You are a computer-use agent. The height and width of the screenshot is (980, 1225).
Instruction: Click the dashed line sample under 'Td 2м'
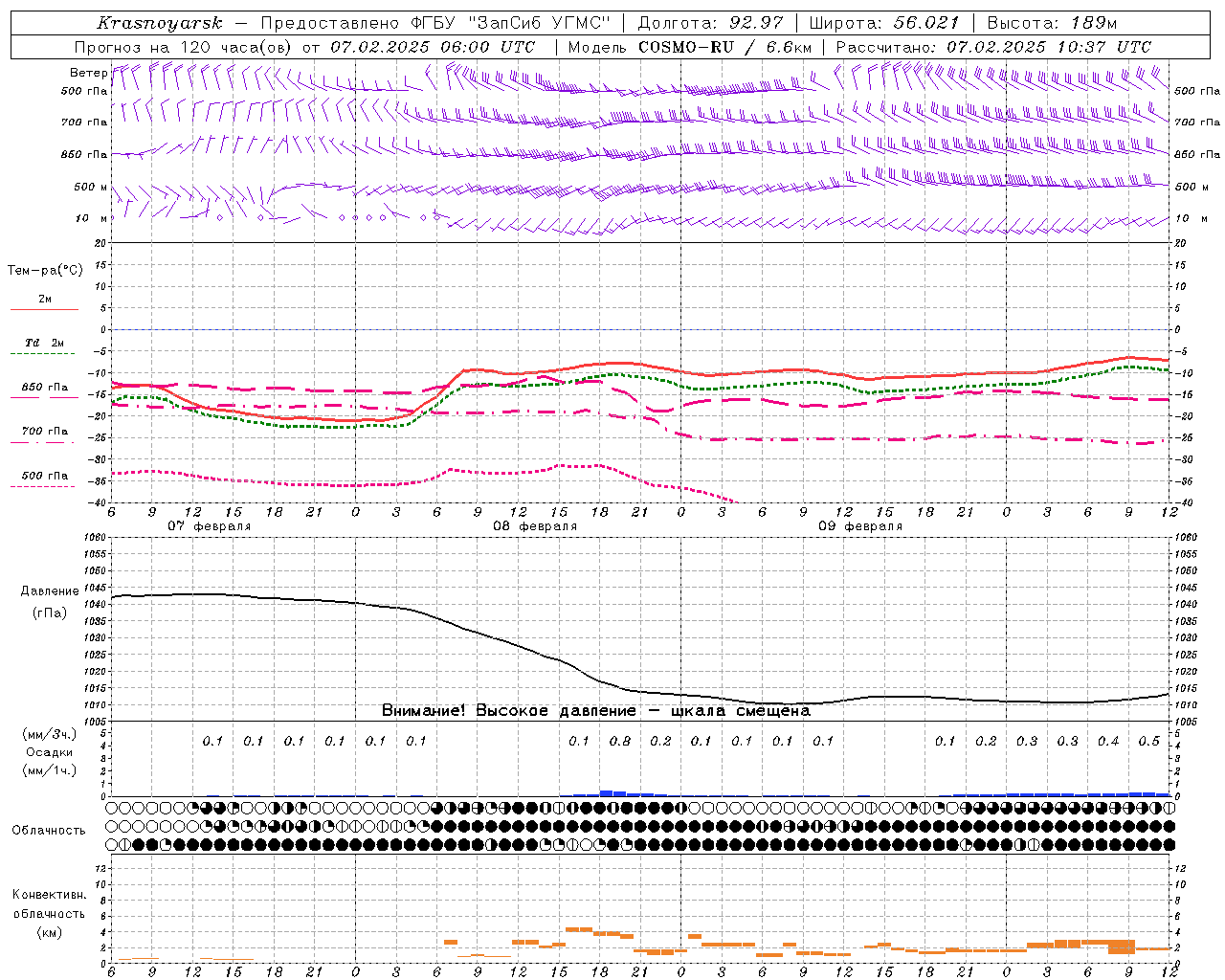44,354
